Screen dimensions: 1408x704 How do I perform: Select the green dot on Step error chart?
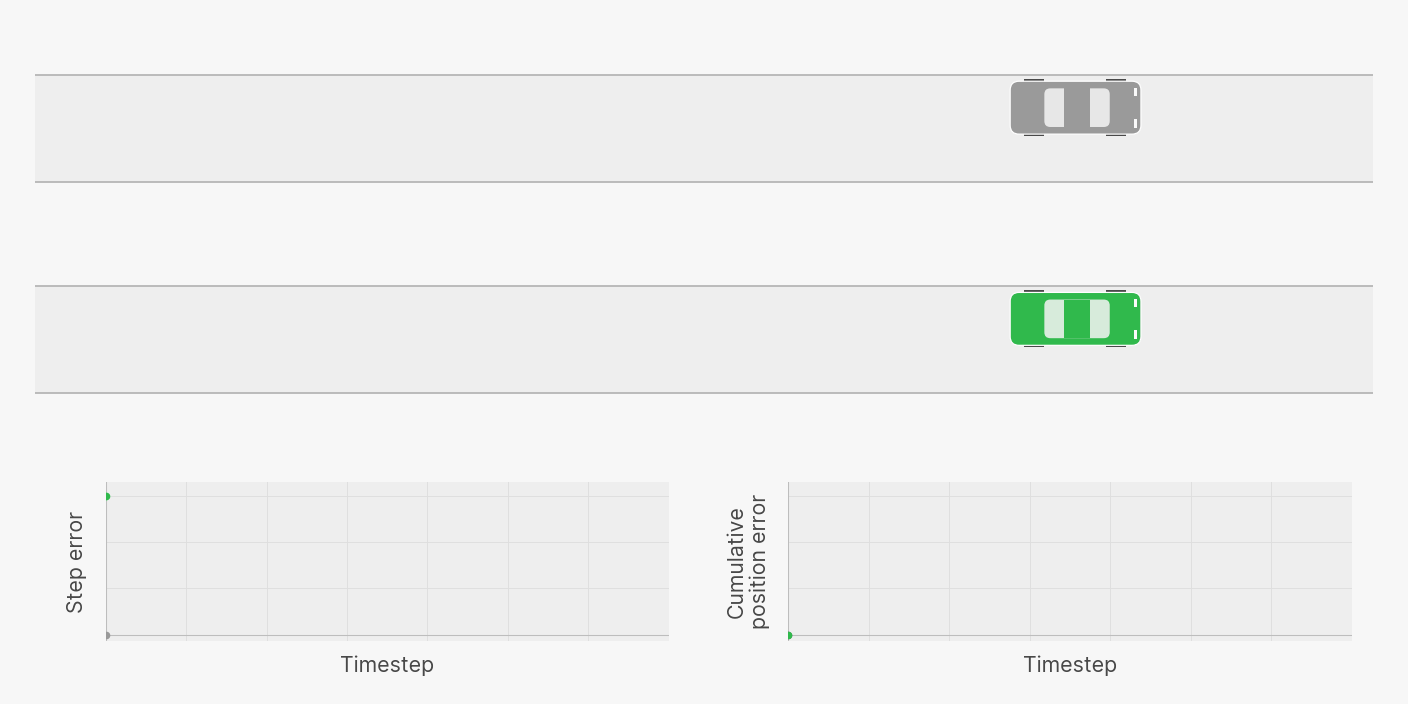[107, 496]
